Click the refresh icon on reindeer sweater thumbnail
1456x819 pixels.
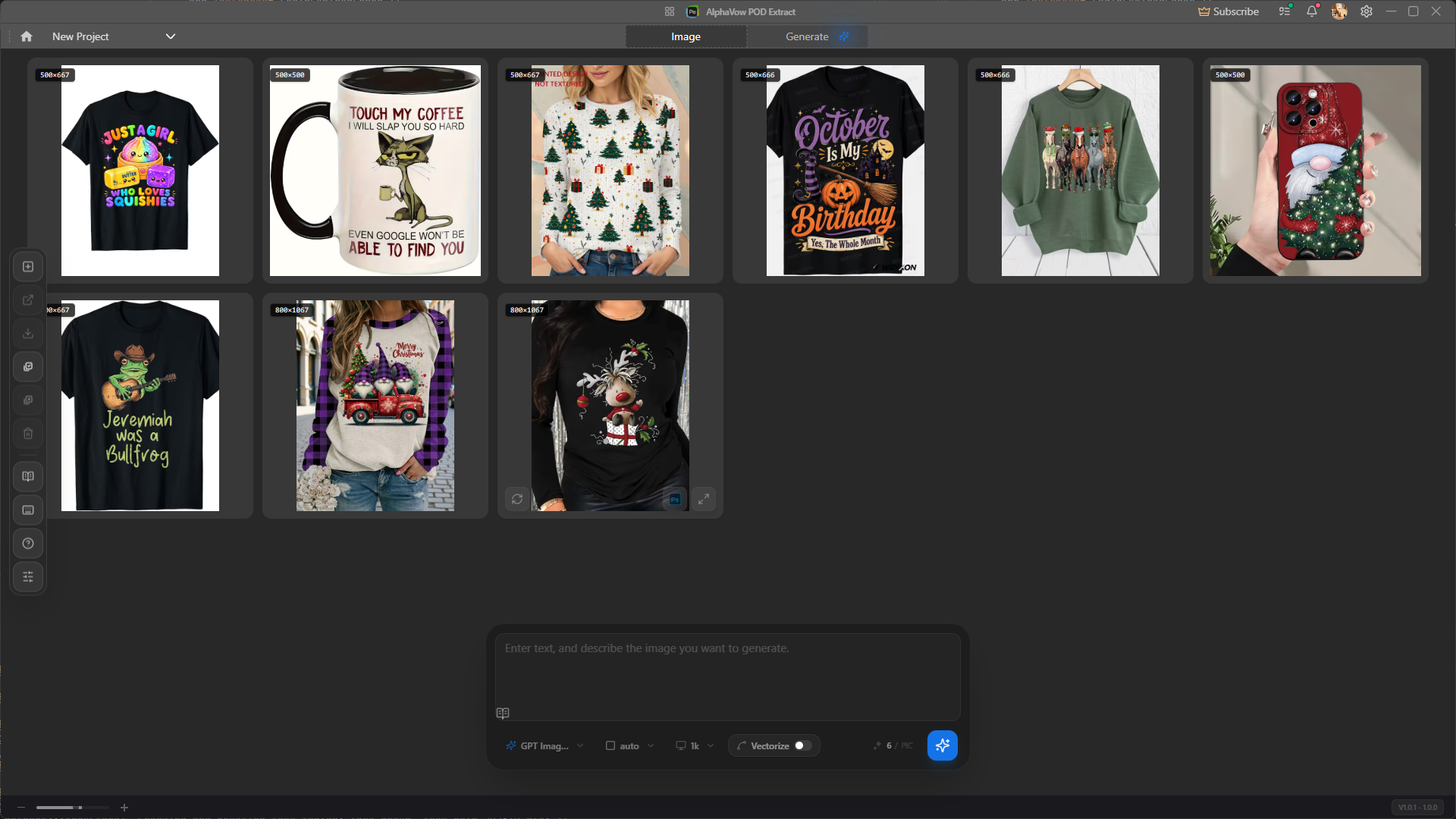(517, 499)
